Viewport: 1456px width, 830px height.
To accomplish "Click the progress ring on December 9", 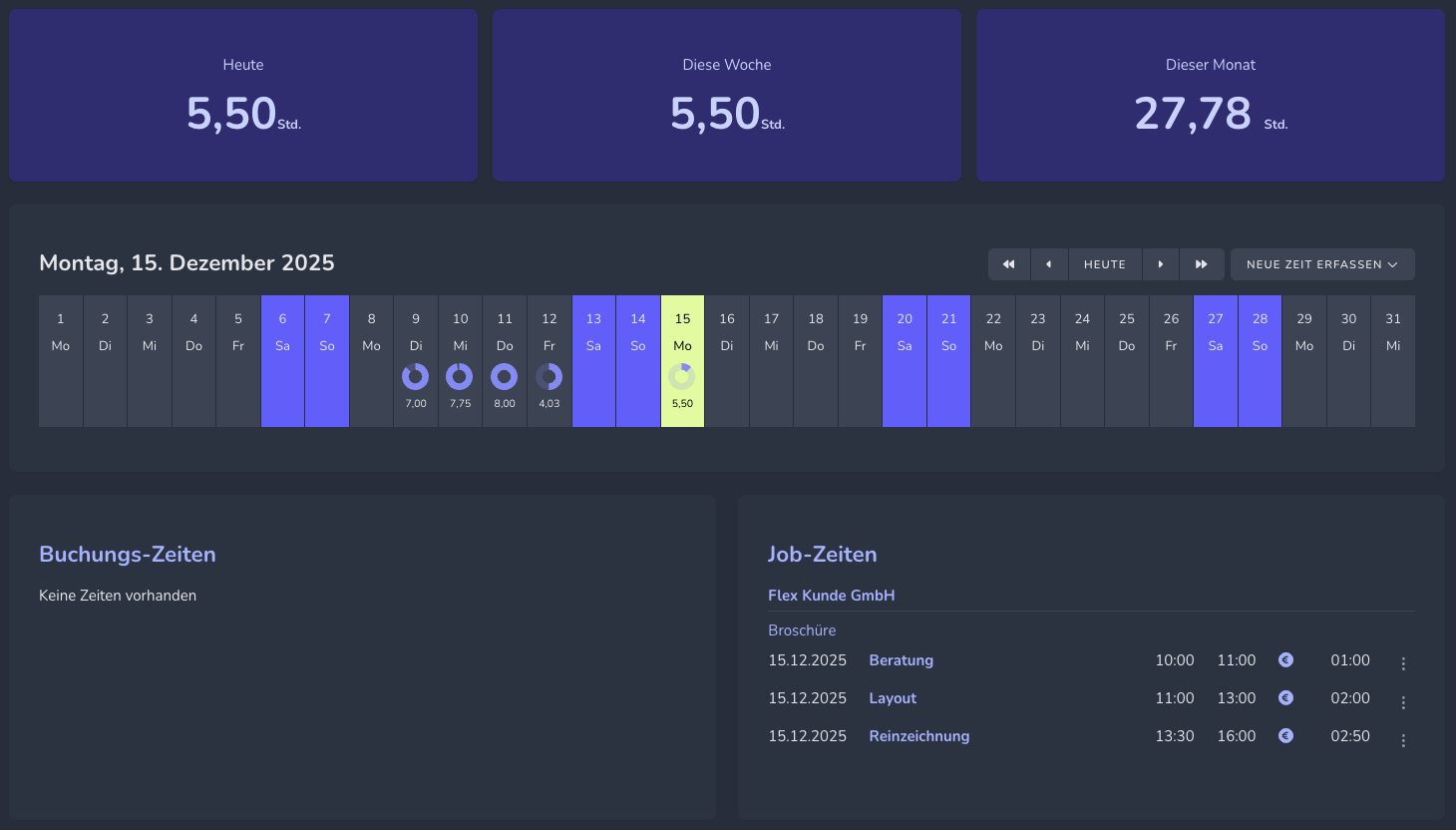I will click(x=416, y=377).
